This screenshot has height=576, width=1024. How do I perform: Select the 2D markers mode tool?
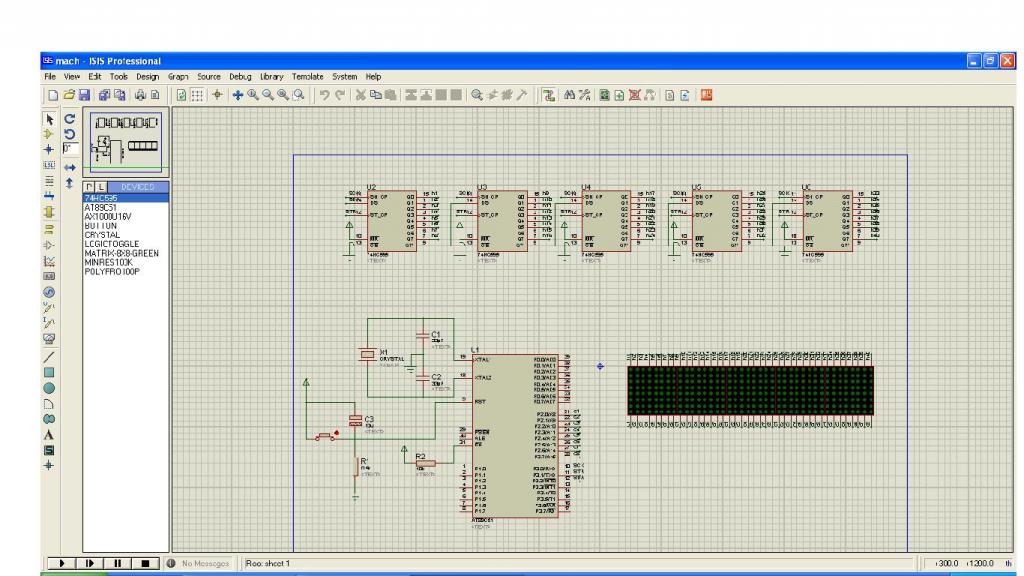pos(49,466)
